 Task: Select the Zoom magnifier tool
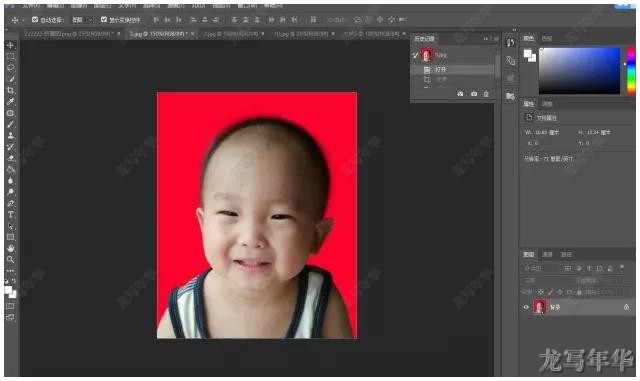[11, 259]
